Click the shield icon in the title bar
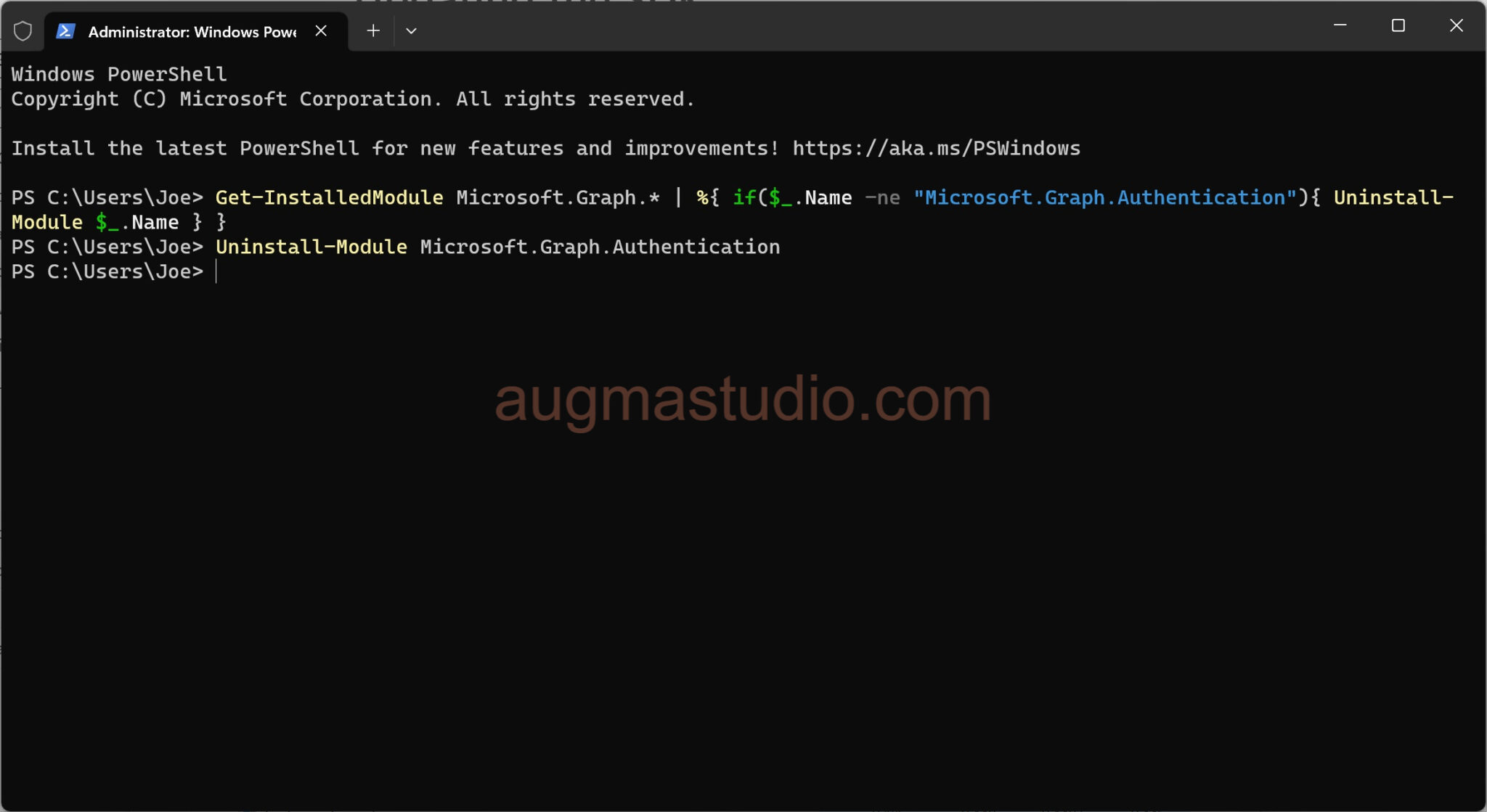The image size is (1487, 812). pyautogui.click(x=24, y=30)
